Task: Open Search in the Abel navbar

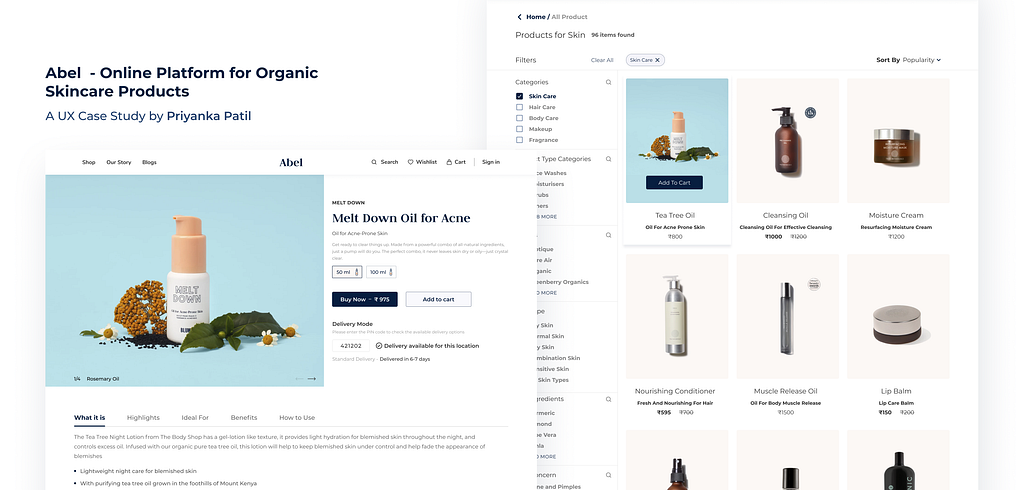Action: click(385, 162)
